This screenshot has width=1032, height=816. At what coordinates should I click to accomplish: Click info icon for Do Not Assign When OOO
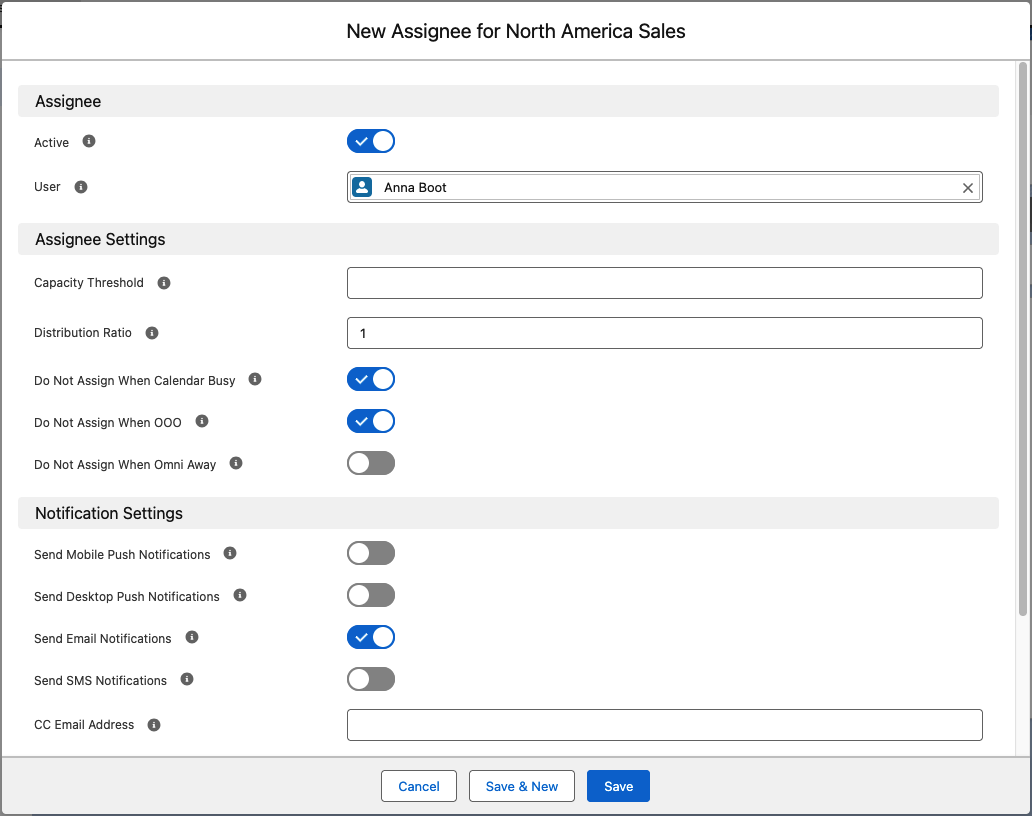[202, 421]
